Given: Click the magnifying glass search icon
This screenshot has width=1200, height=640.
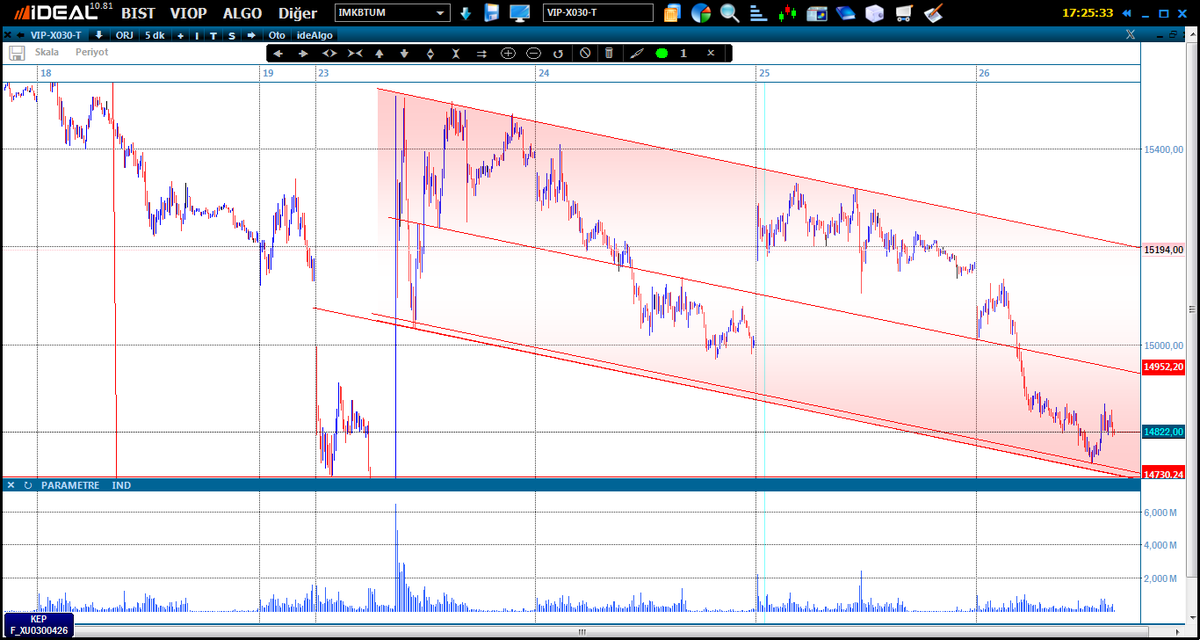Looking at the screenshot, I should pos(730,13).
